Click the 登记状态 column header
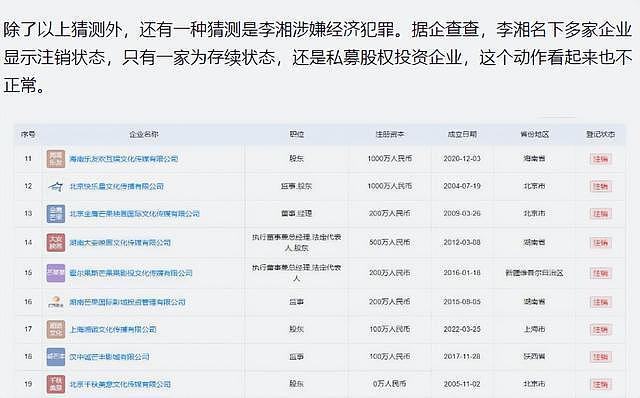This screenshot has height=398, width=640. (600, 134)
